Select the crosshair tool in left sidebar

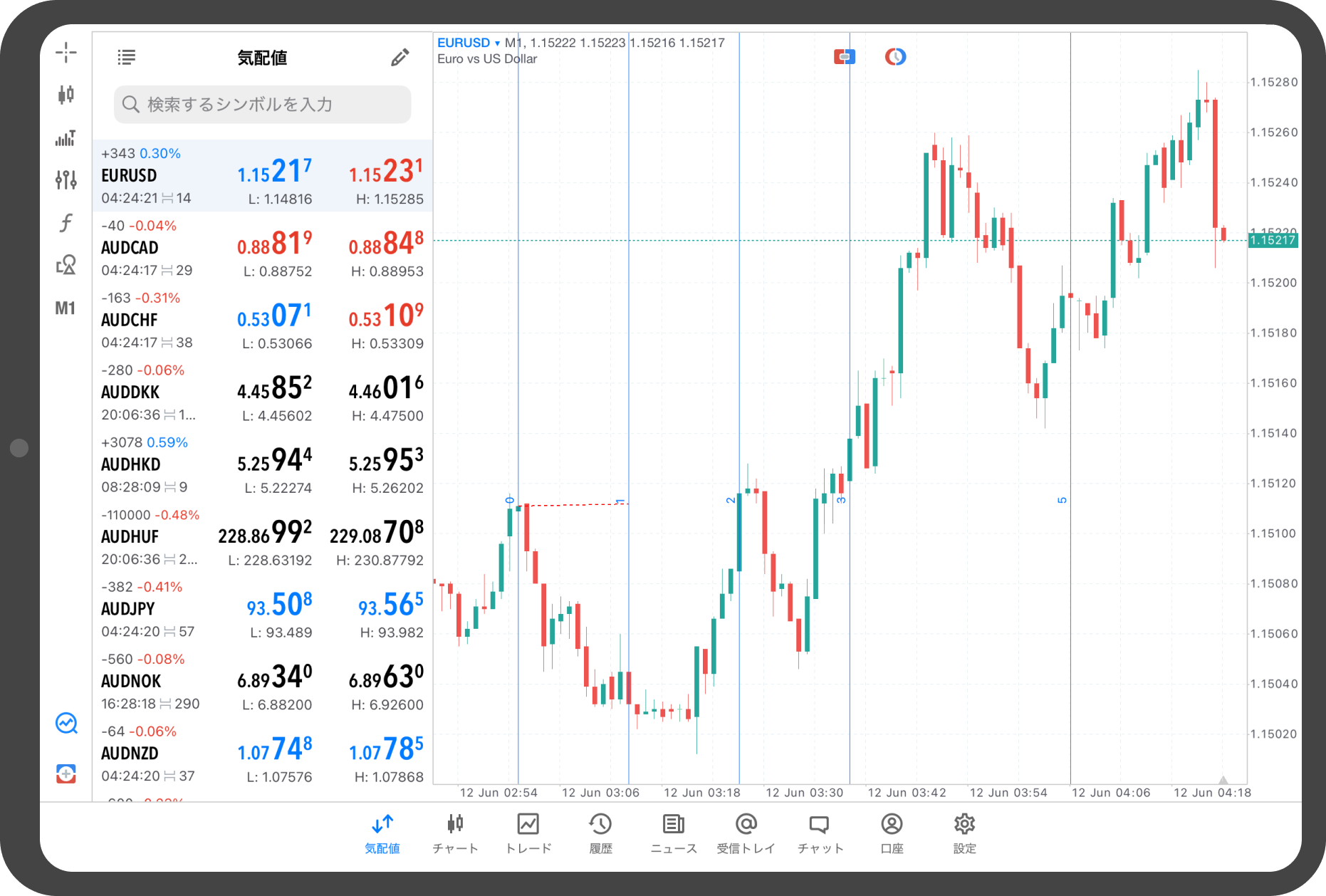point(66,52)
